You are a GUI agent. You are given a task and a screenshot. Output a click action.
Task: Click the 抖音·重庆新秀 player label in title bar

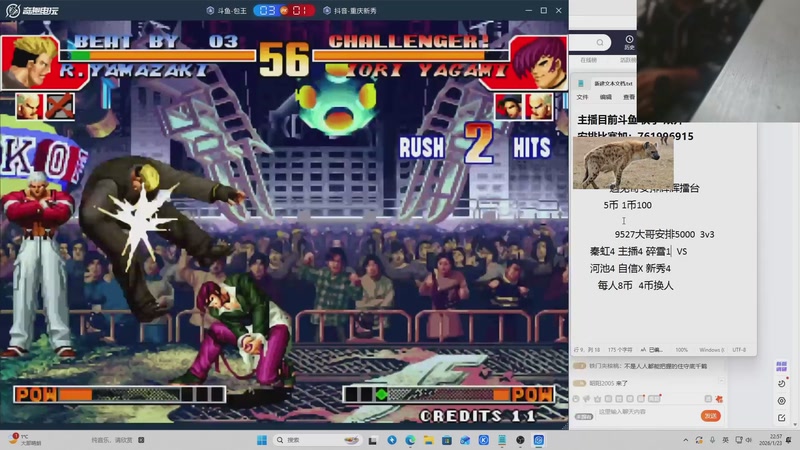[351, 10]
